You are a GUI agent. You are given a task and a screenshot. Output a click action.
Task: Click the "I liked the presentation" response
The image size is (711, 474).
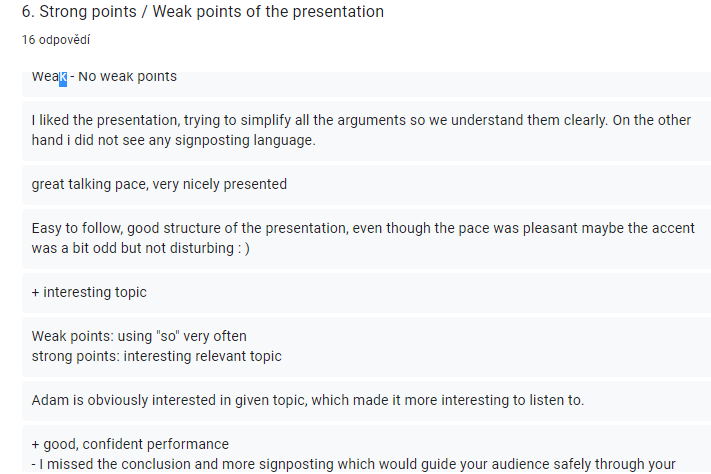pos(360,120)
